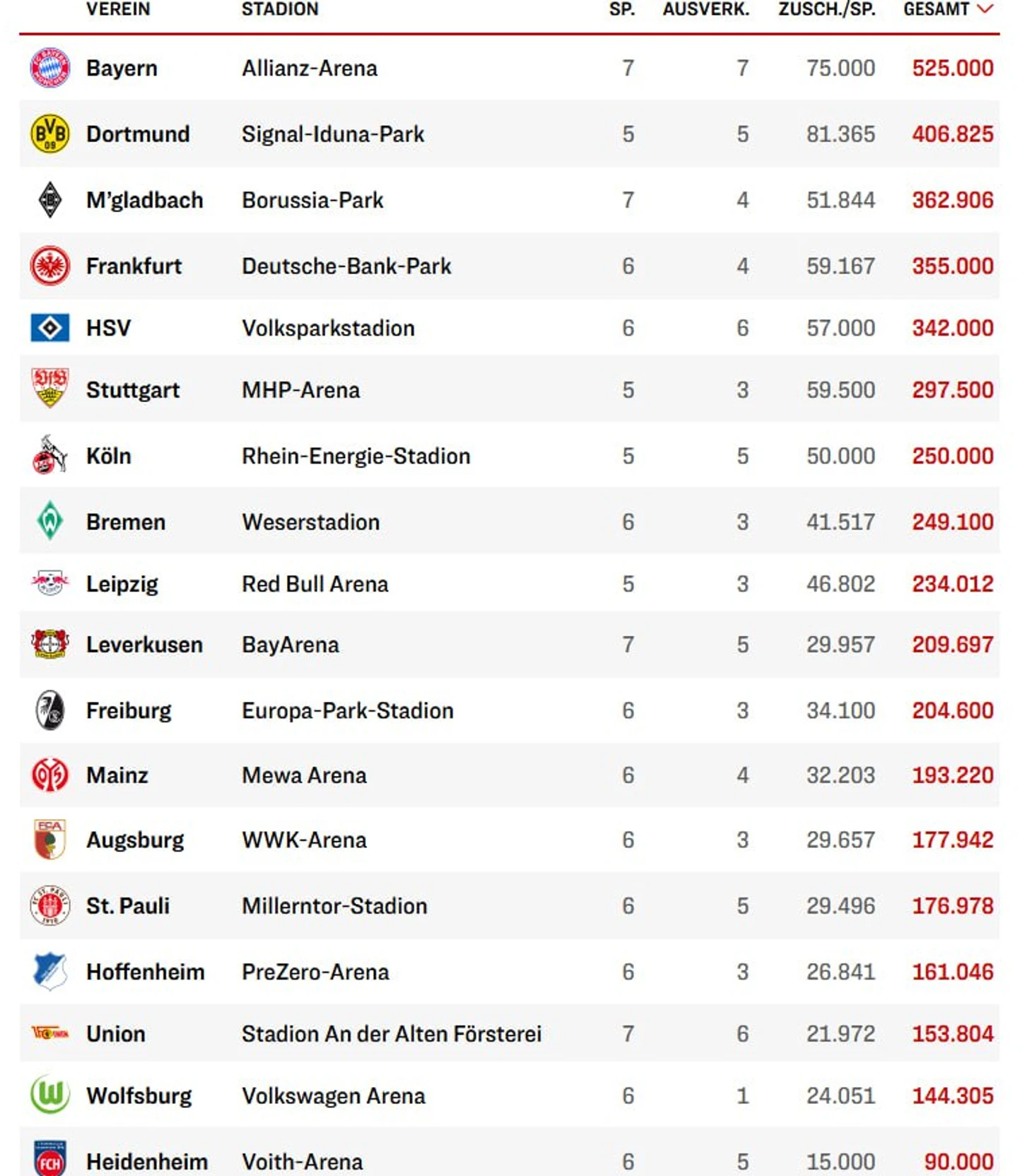The width and height of the screenshot is (1032, 1176).
Task: Click the Werder Bremen green logo
Action: click(x=49, y=522)
